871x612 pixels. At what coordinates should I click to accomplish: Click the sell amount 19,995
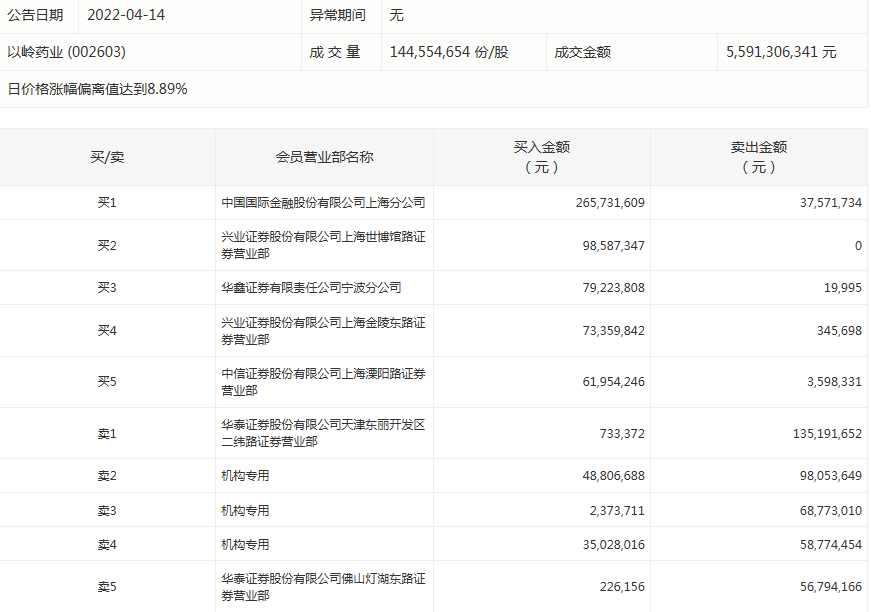pos(843,288)
